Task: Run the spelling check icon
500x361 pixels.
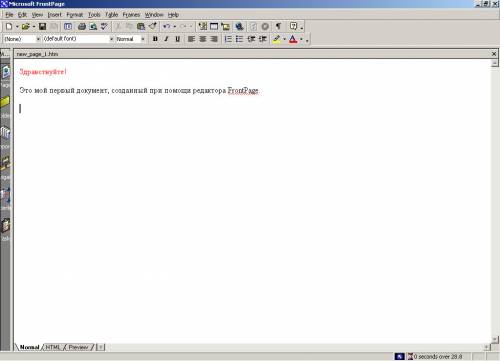Action: point(104,26)
